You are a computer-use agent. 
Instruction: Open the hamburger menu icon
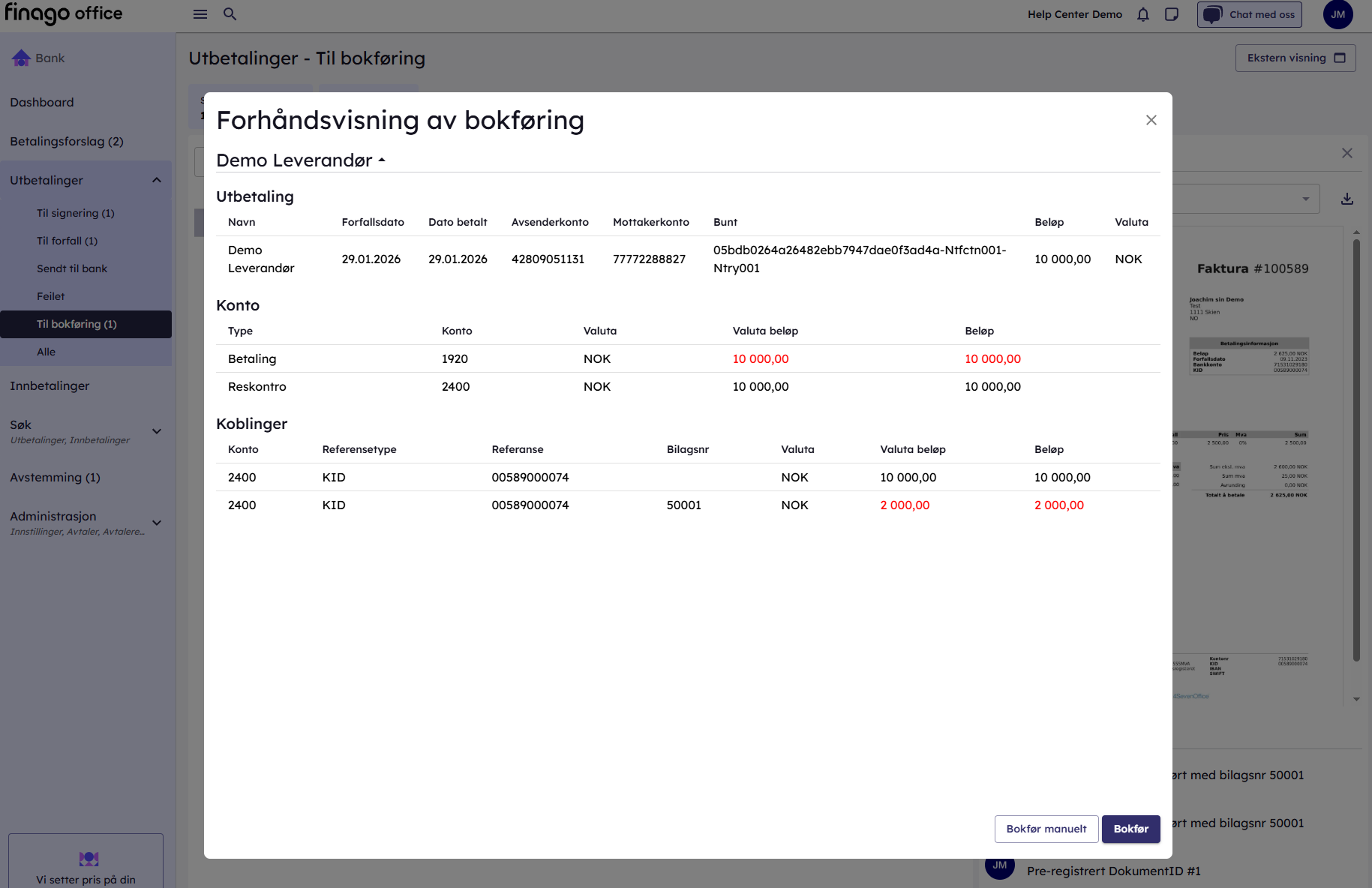pos(200,14)
